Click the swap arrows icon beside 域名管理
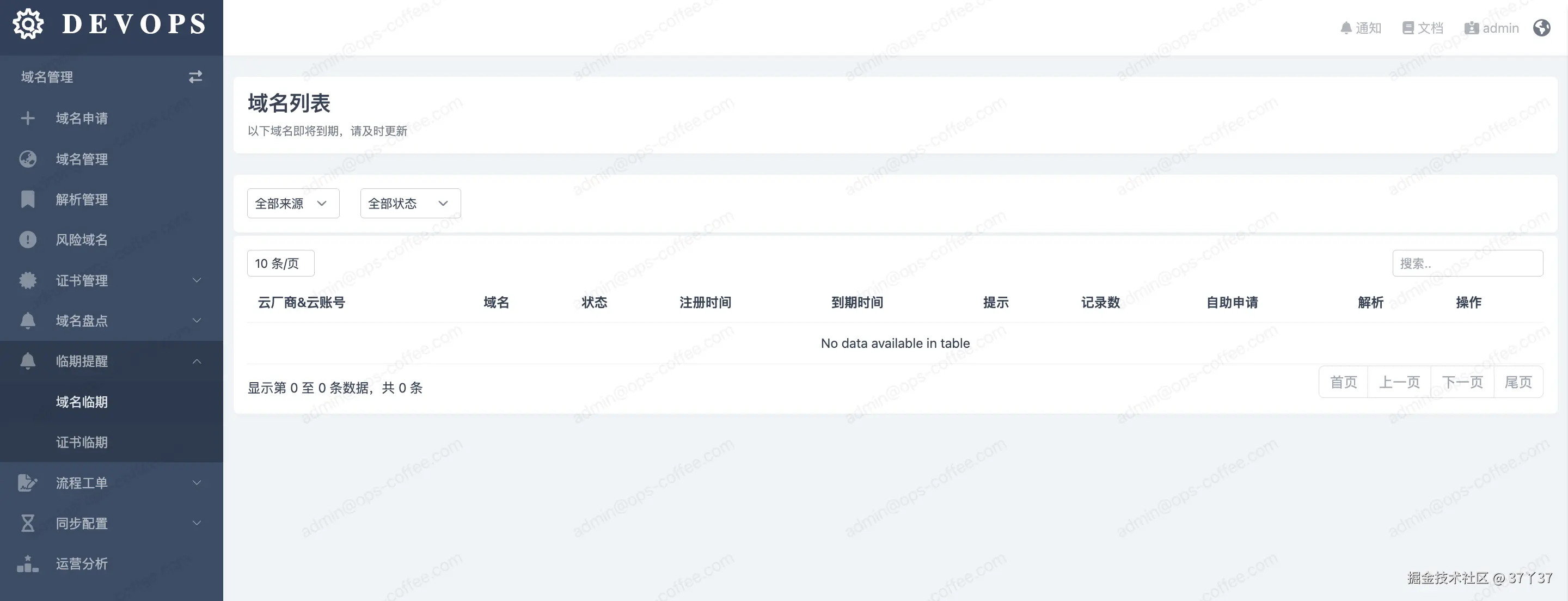Viewport: 1568px width, 601px height. (x=195, y=77)
